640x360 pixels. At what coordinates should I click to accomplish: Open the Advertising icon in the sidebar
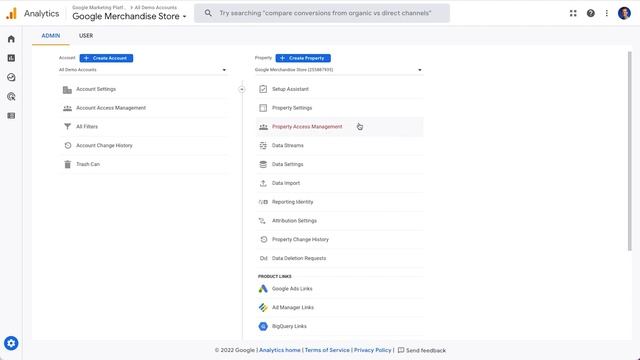[11, 97]
